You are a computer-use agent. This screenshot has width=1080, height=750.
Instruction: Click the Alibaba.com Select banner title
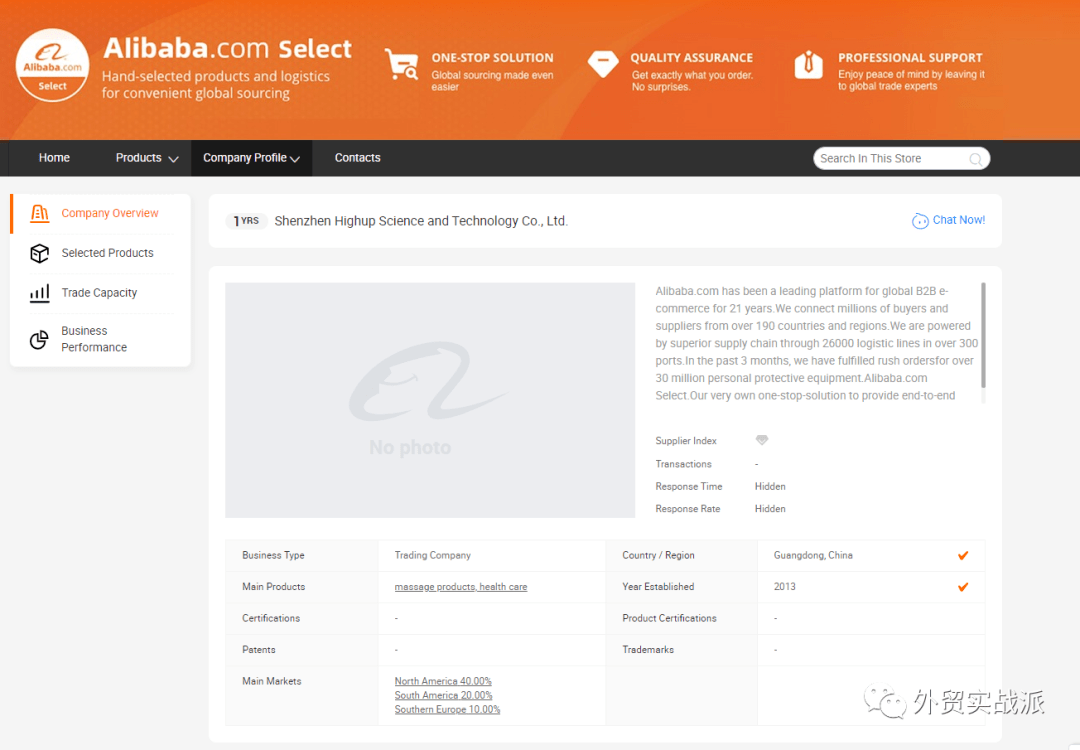pos(227,49)
